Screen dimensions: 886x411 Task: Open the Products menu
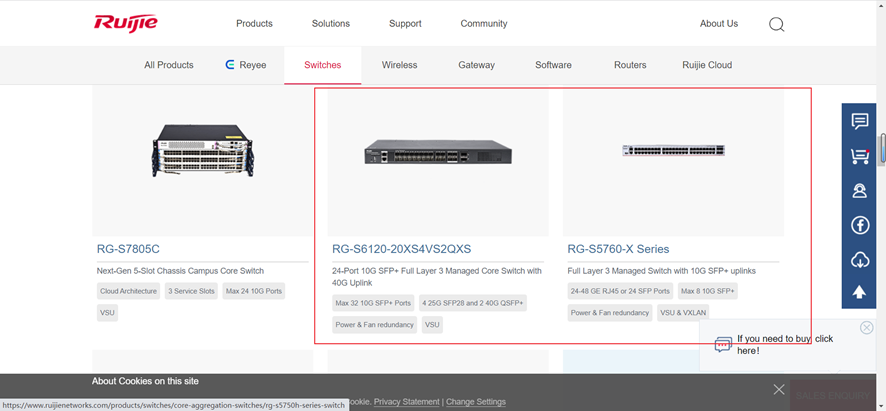coord(254,24)
